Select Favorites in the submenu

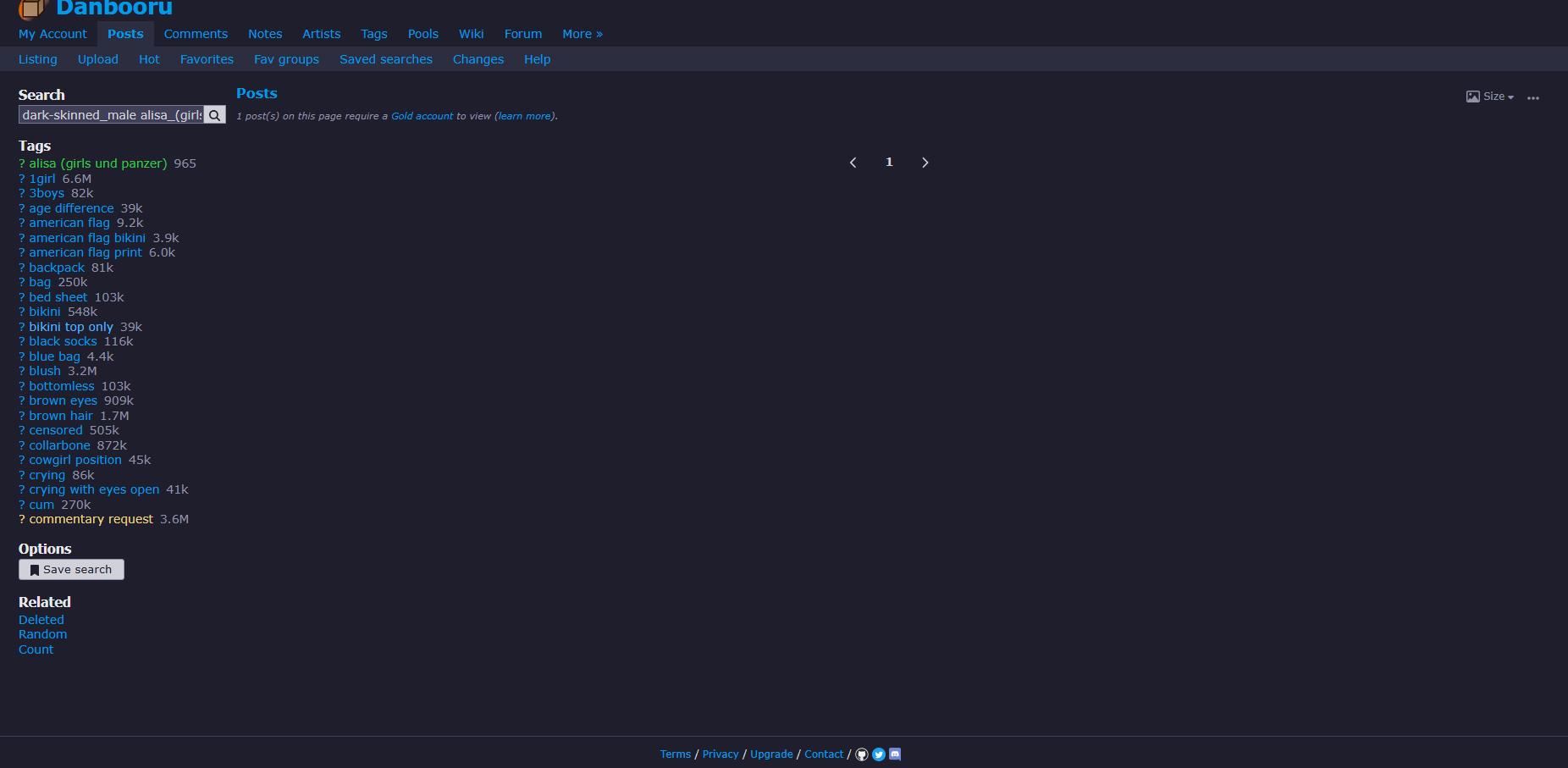pyautogui.click(x=207, y=59)
